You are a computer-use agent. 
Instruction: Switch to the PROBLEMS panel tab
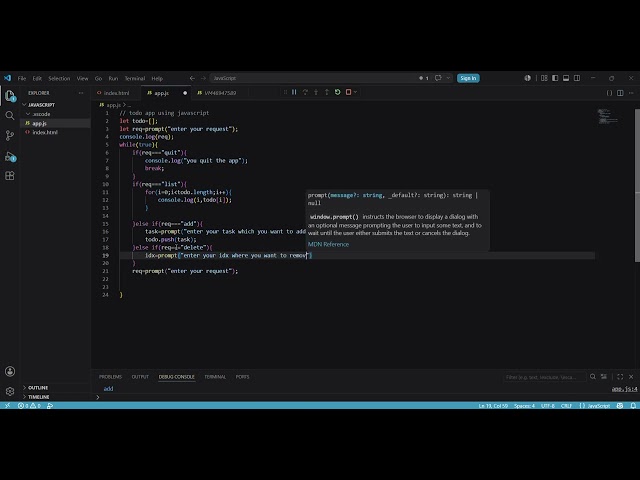[110, 377]
